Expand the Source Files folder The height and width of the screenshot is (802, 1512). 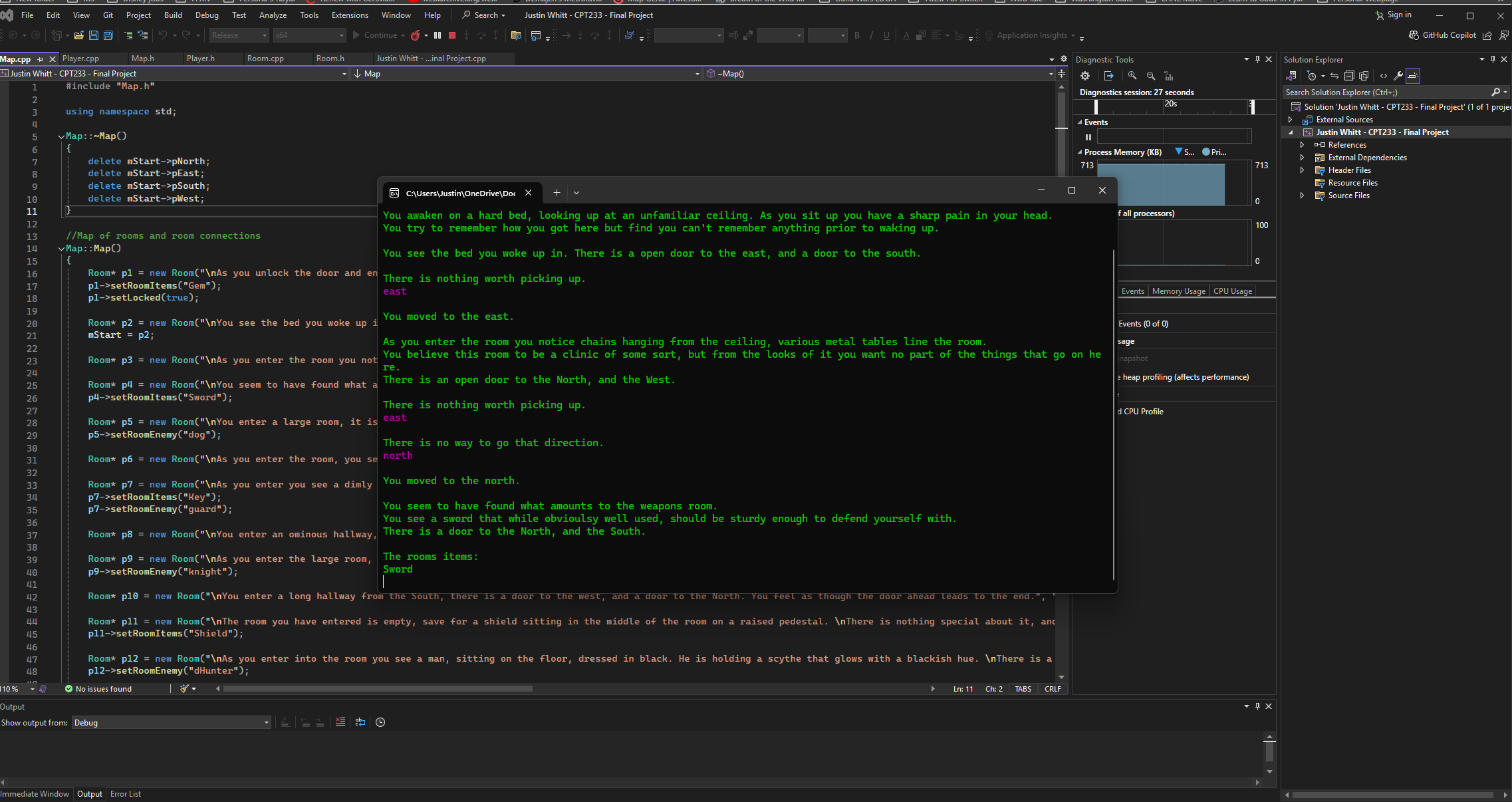1302,196
